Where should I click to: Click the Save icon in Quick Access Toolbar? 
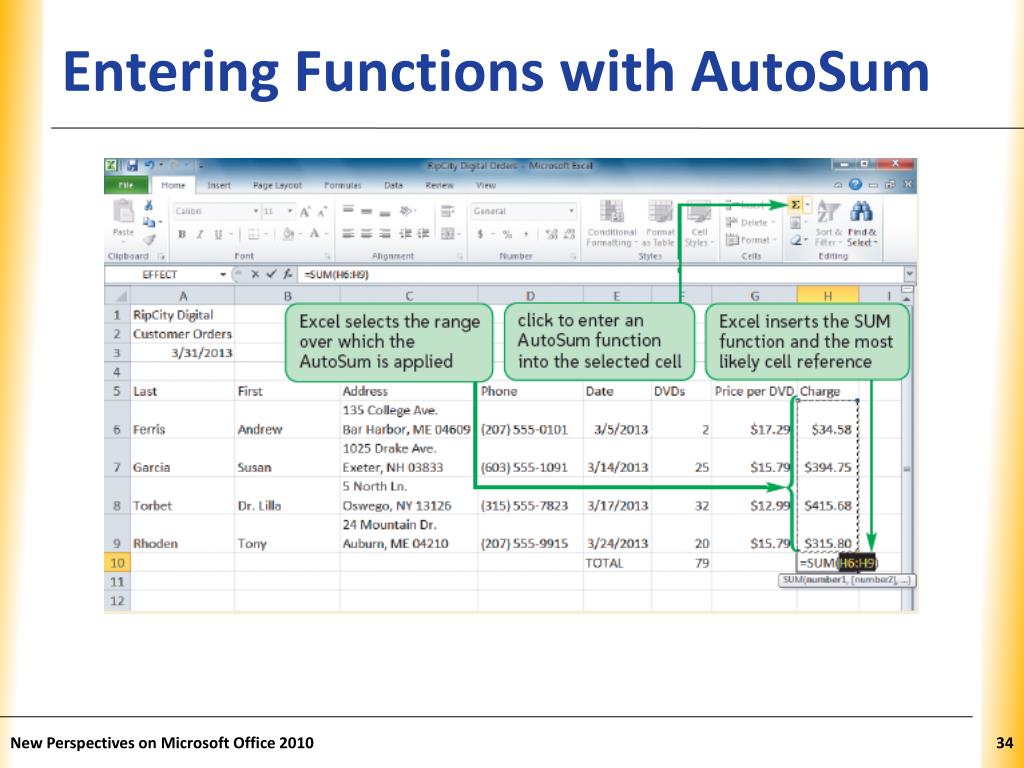click(132, 166)
